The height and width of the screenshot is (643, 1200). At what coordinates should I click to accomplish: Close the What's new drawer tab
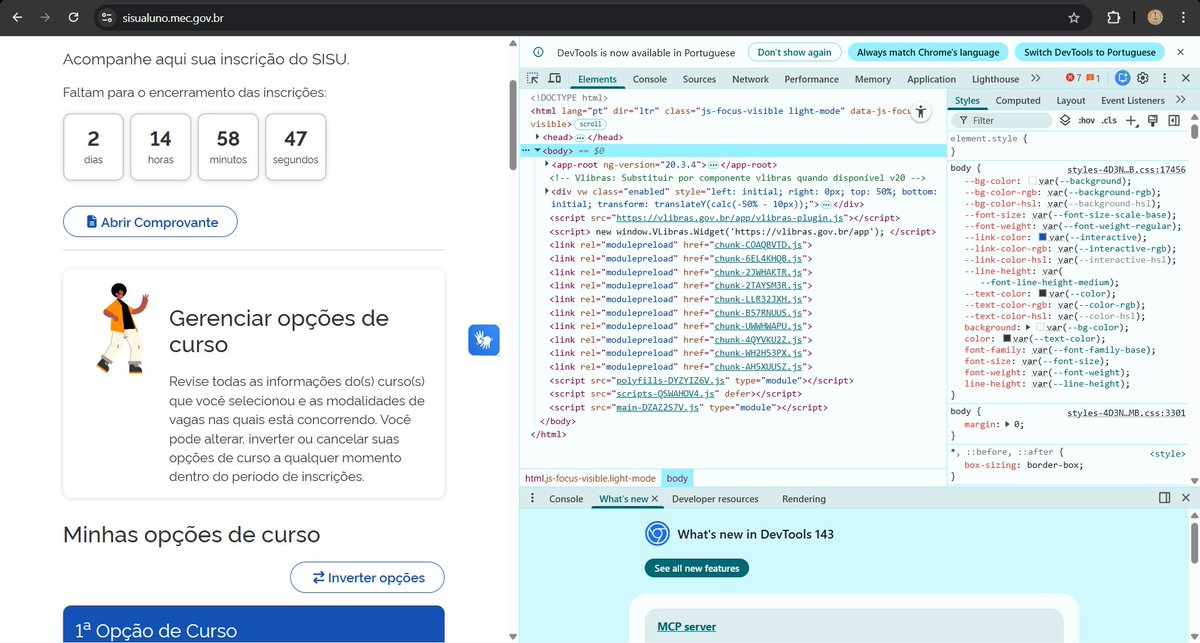click(x=655, y=498)
